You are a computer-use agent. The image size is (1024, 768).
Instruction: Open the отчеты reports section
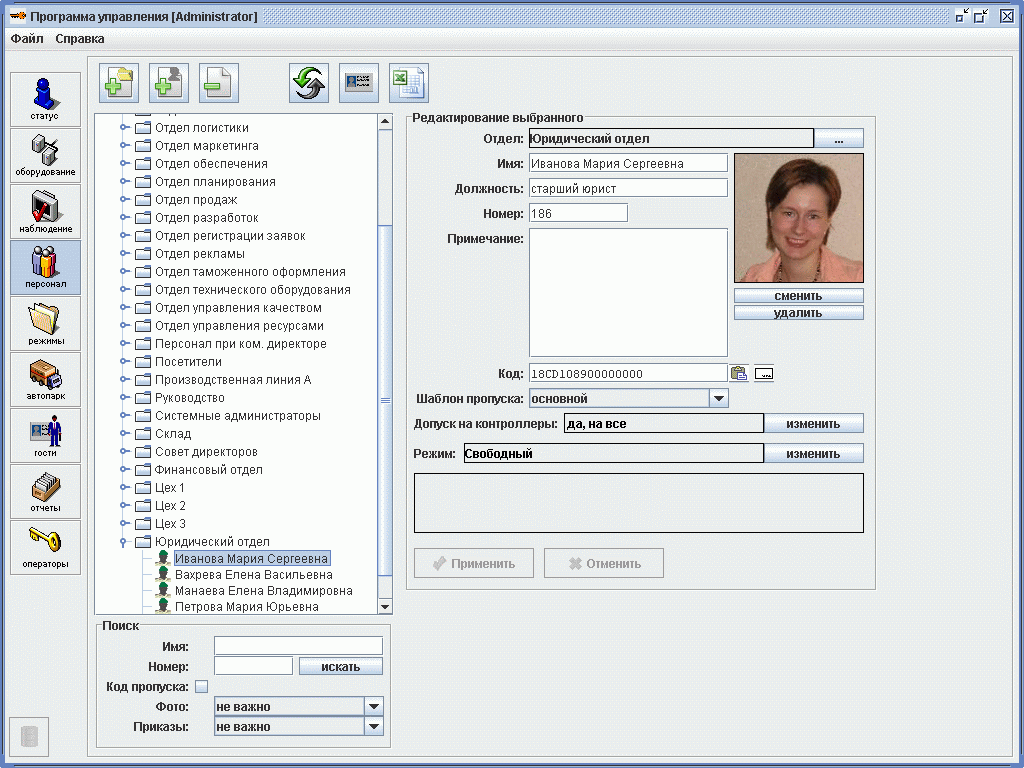tap(45, 491)
